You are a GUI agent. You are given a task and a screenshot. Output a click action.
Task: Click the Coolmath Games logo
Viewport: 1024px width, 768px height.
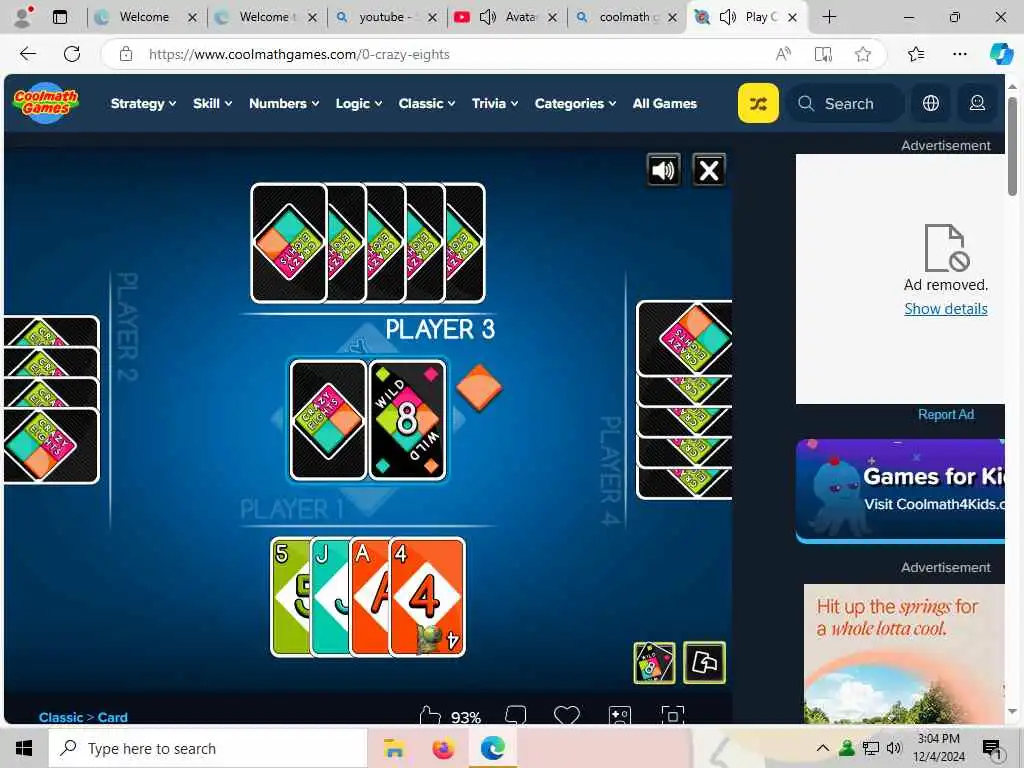click(46, 103)
